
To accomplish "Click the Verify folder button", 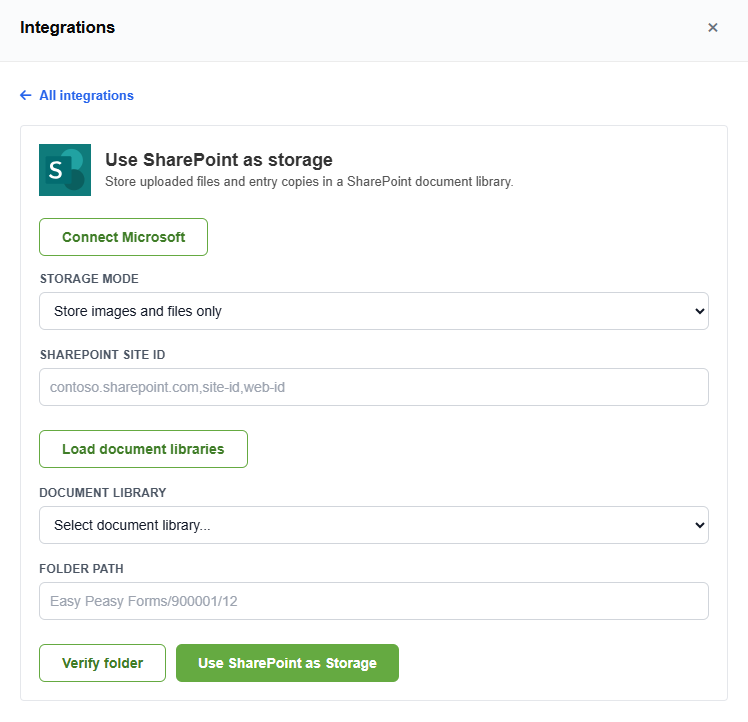I will 103,663.
